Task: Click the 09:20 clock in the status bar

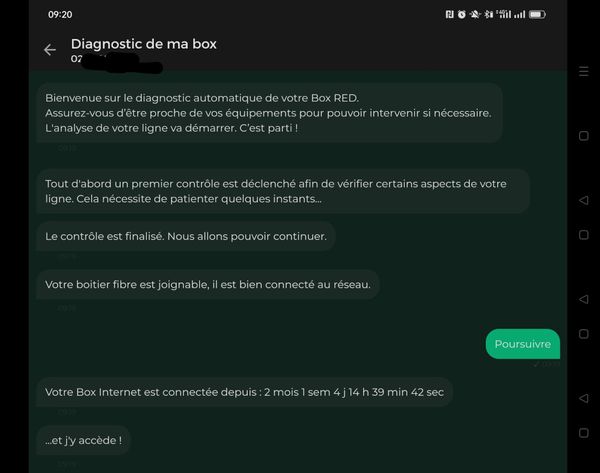Action: 60,15
